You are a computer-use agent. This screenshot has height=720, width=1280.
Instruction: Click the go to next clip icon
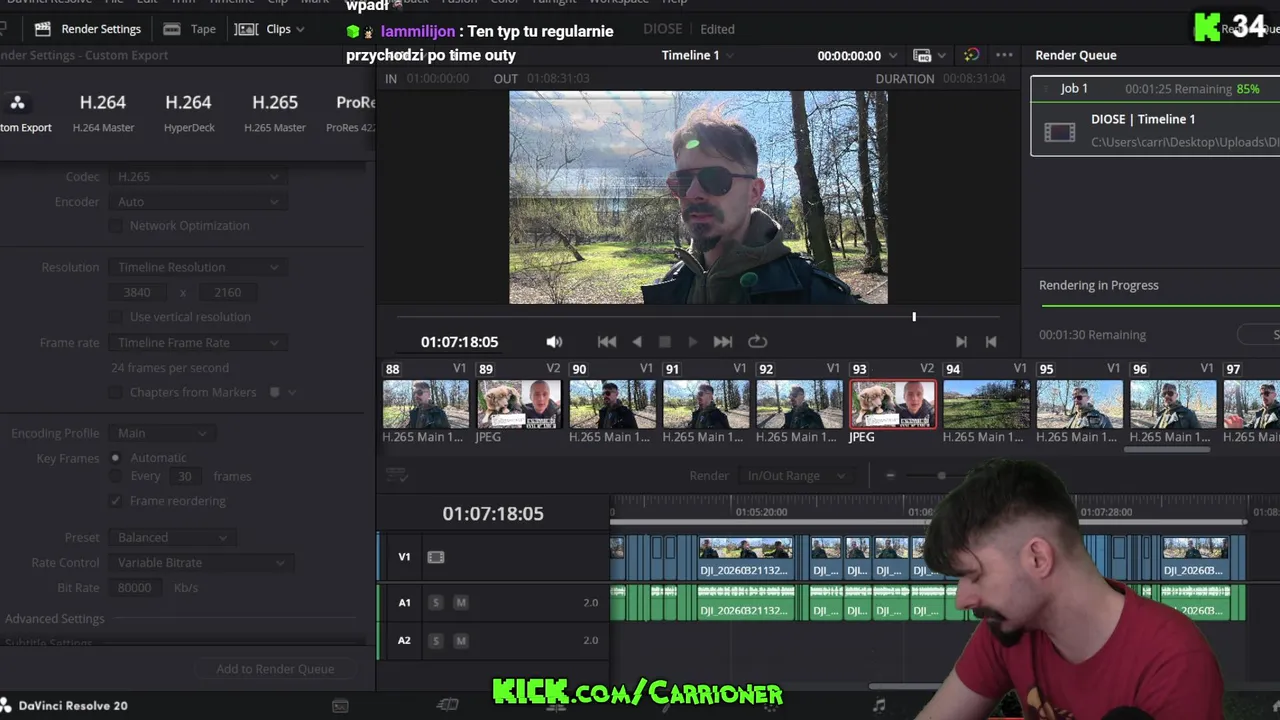(x=961, y=342)
